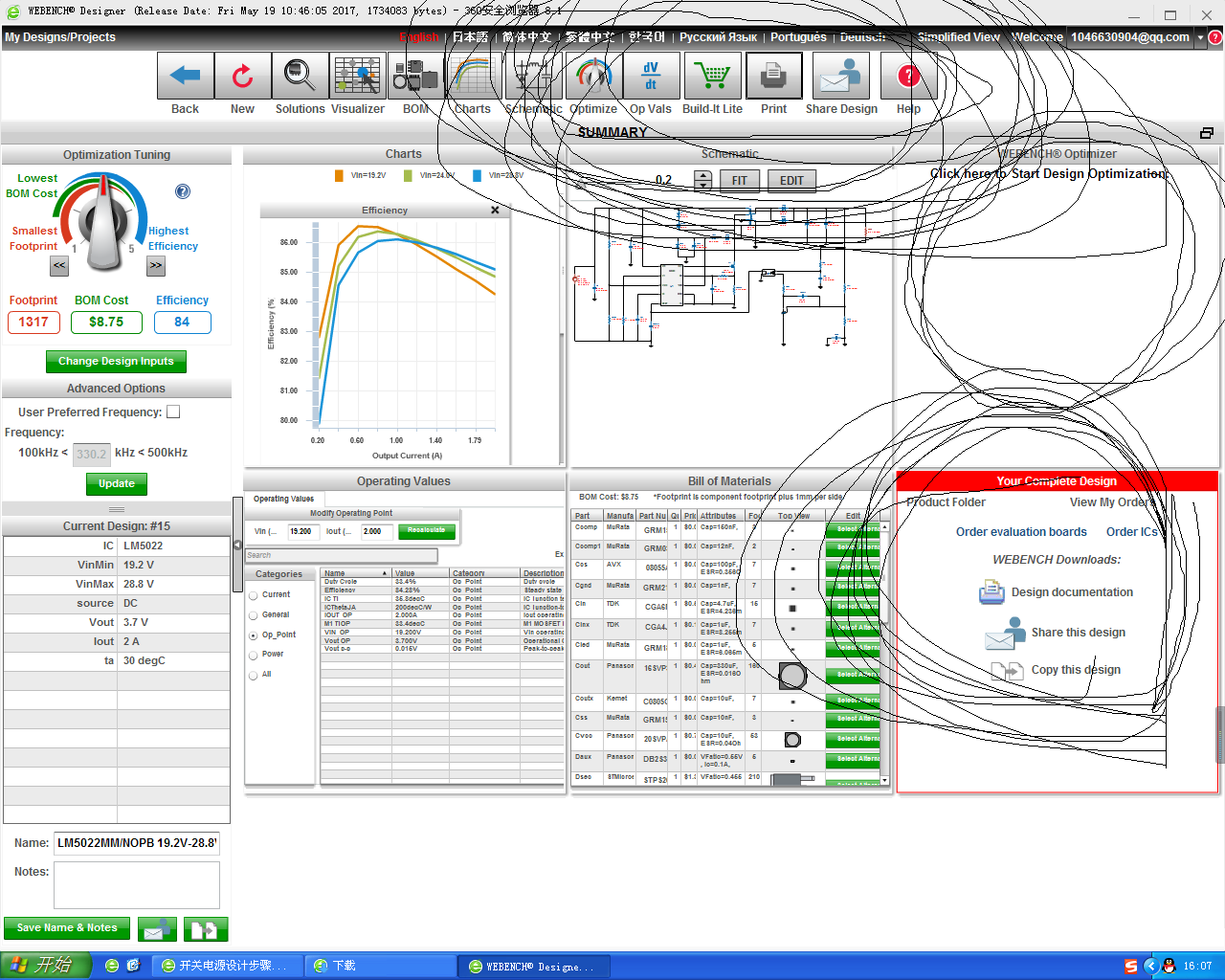Open Op Vals dV/dt icon
Viewport: 1225px width, 980px height.
coord(651,76)
